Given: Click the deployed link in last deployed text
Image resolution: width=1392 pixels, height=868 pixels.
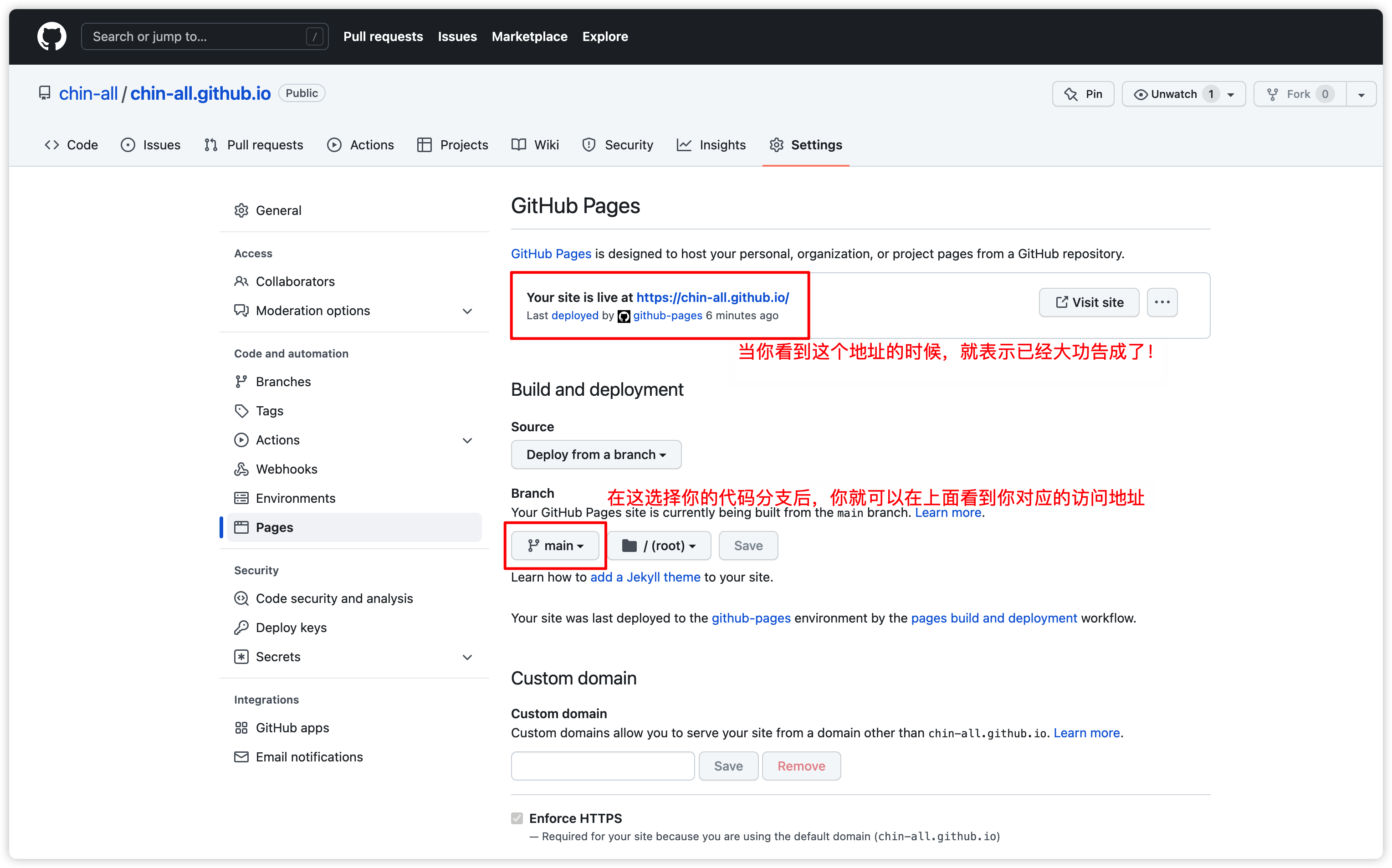Looking at the screenshot, I should point(574,316).
